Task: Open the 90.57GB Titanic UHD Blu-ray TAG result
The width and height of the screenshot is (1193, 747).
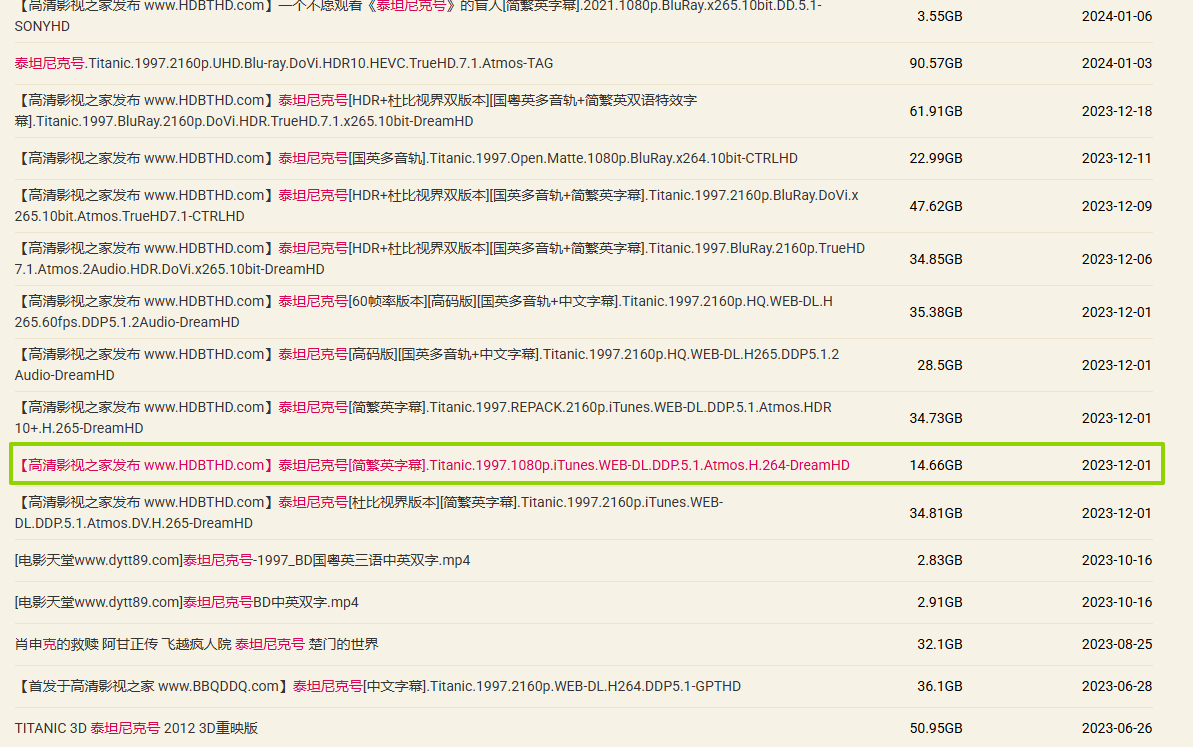Action: click(x=284, y=63)
